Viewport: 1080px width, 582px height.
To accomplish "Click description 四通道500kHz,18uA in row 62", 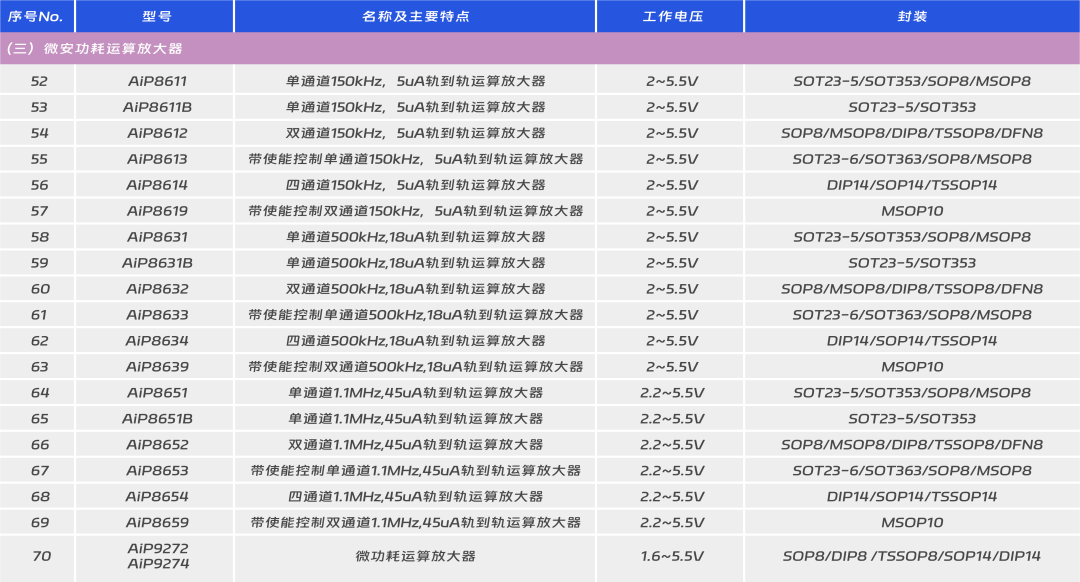I will 415,341.
